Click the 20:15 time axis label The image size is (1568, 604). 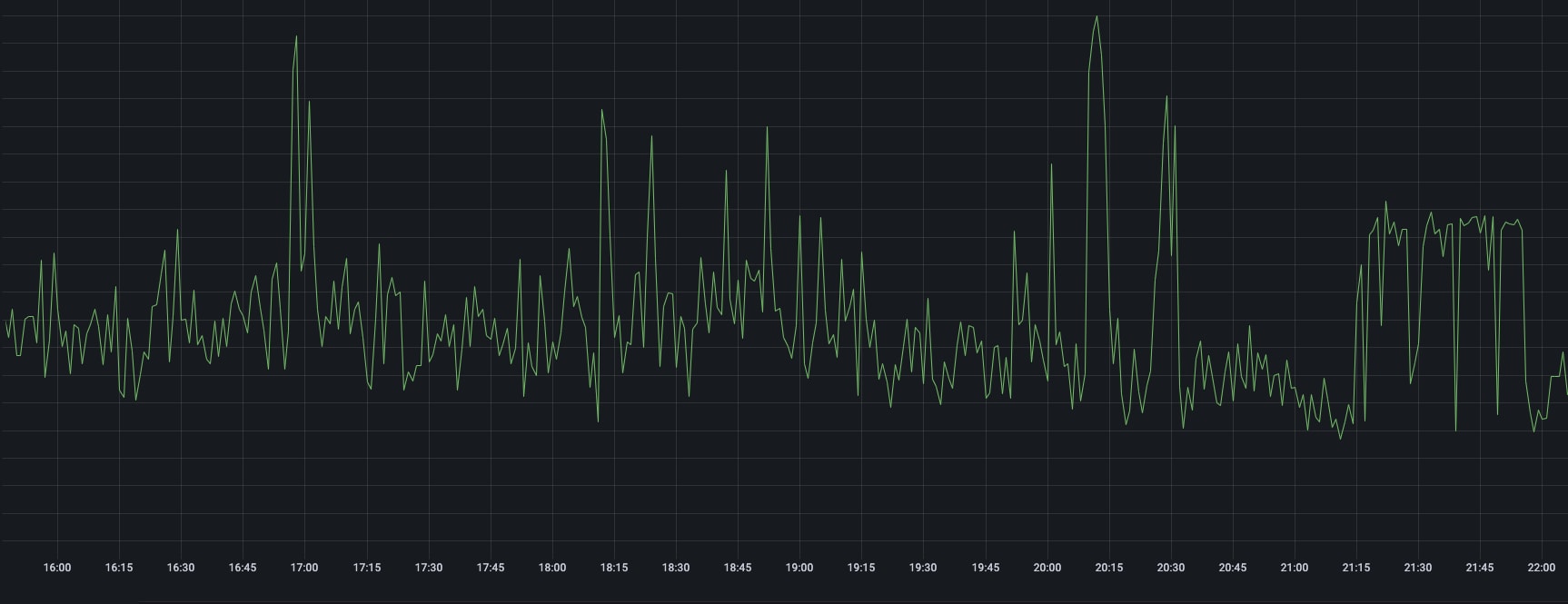pyautogui.click(x=1108, y=568)
